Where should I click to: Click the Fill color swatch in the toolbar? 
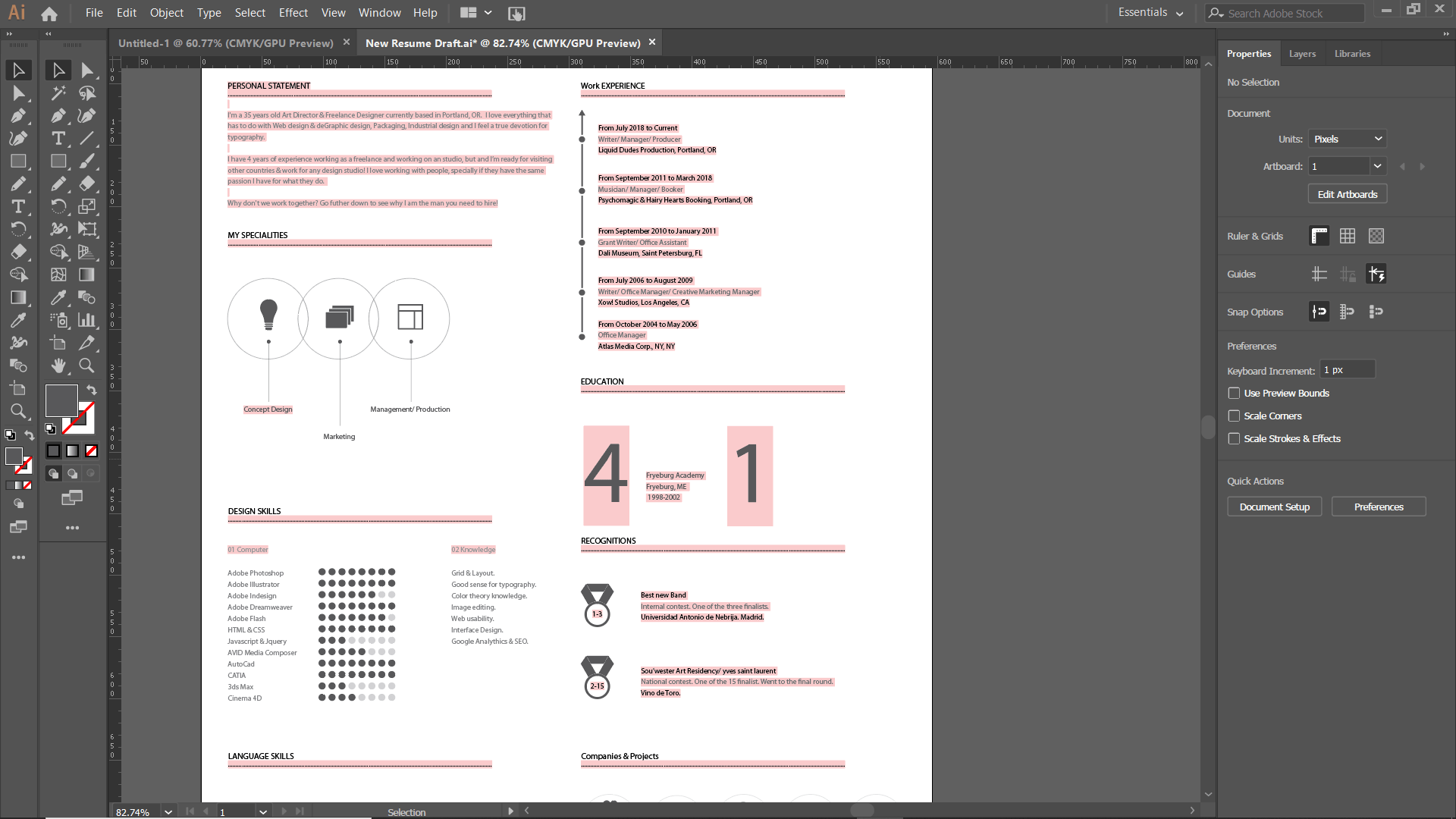pyautogui.click(x=61, y=400)
